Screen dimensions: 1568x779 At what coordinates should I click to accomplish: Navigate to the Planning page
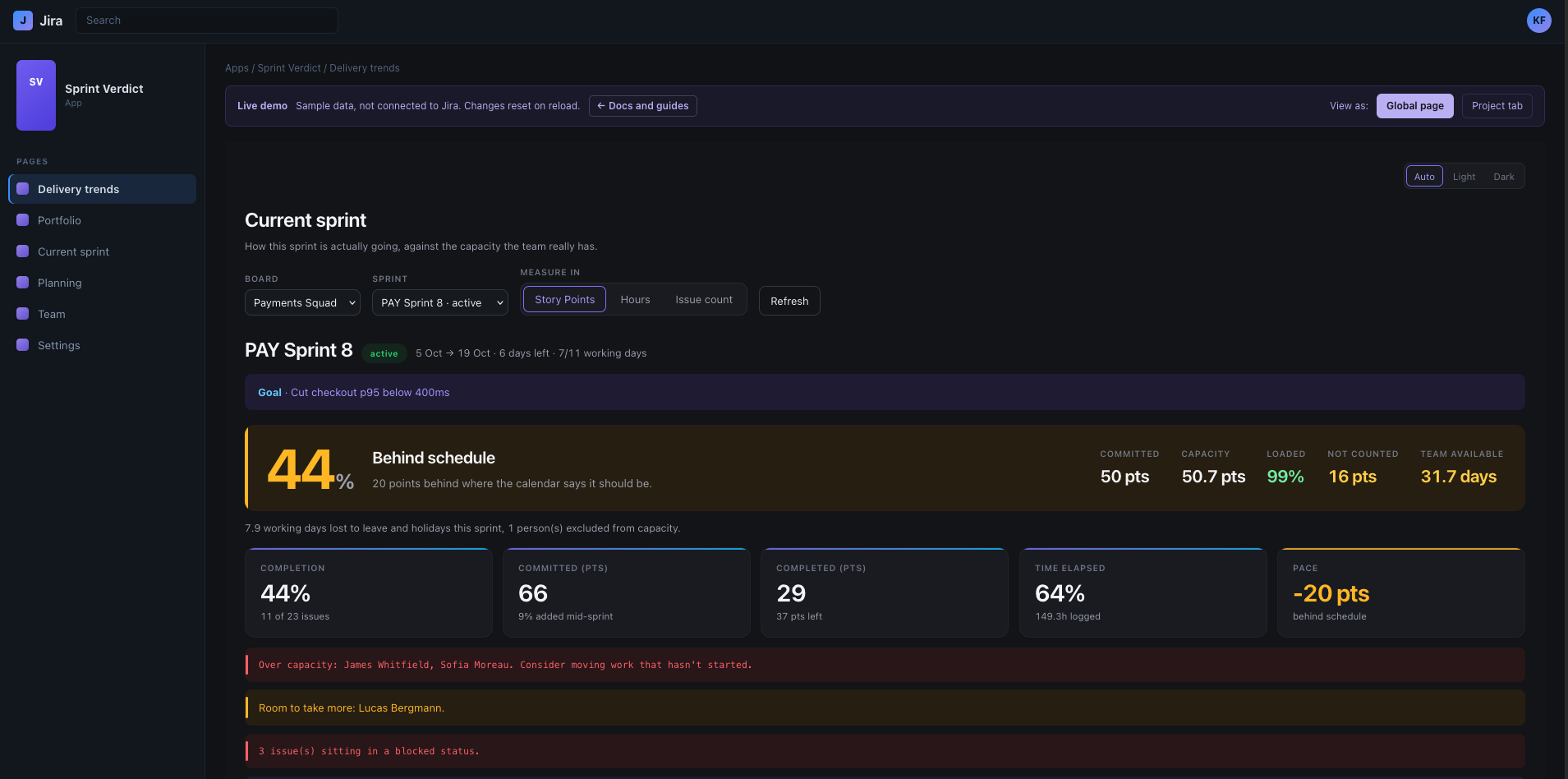[x=103, y=283]
